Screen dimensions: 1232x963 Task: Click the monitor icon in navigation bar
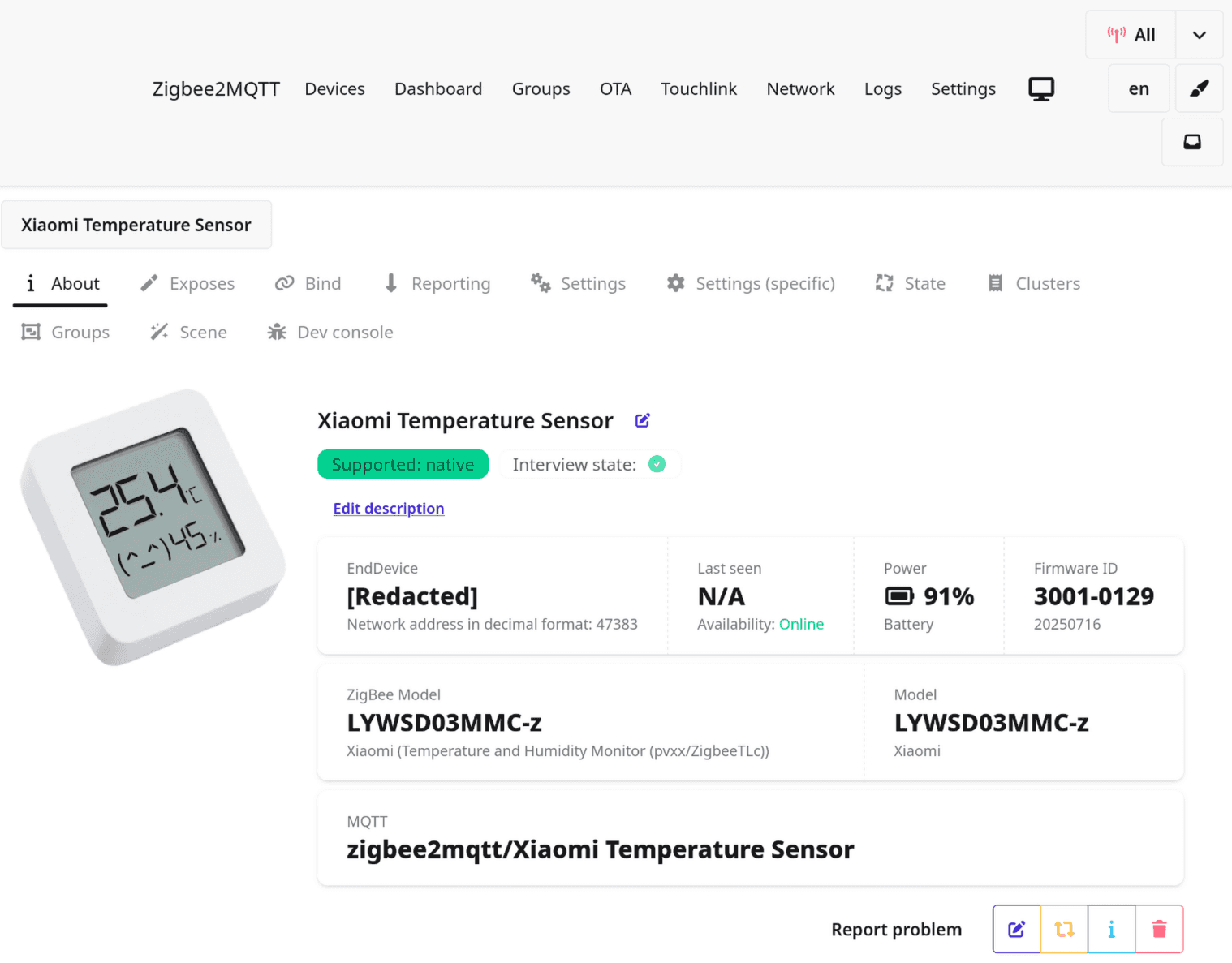point(1041,88)
